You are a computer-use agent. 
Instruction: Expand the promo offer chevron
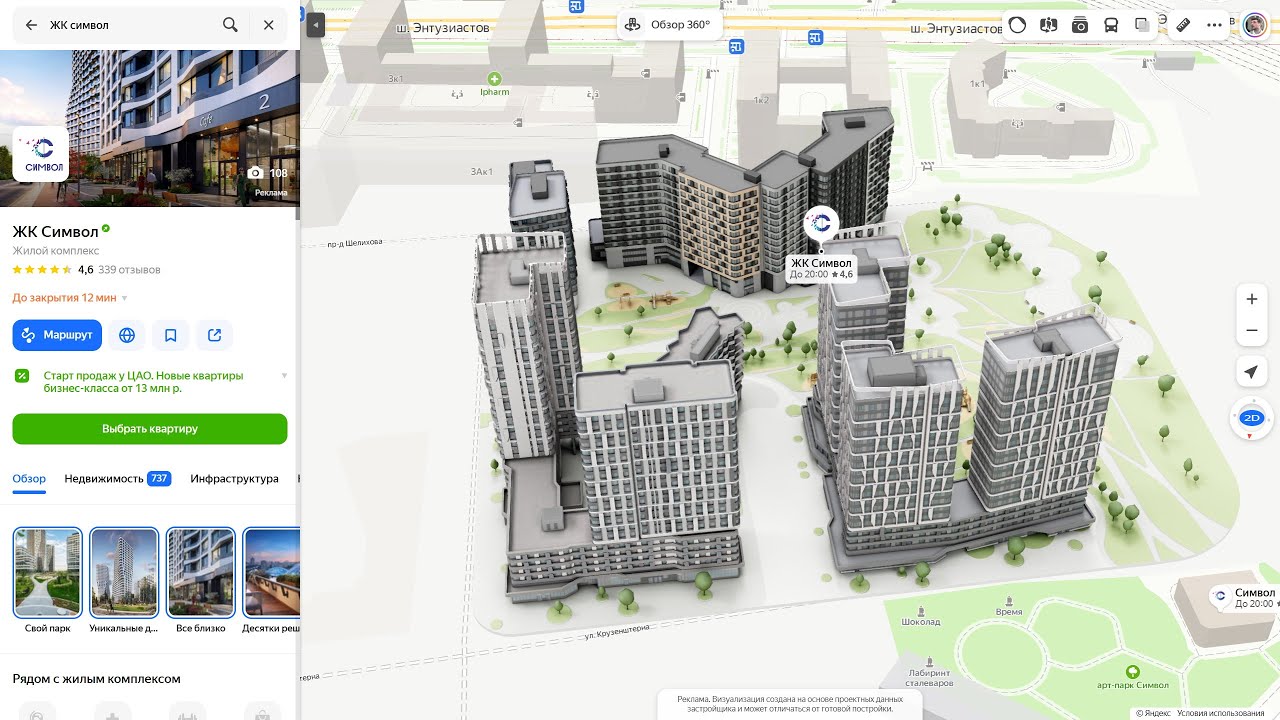284,376
